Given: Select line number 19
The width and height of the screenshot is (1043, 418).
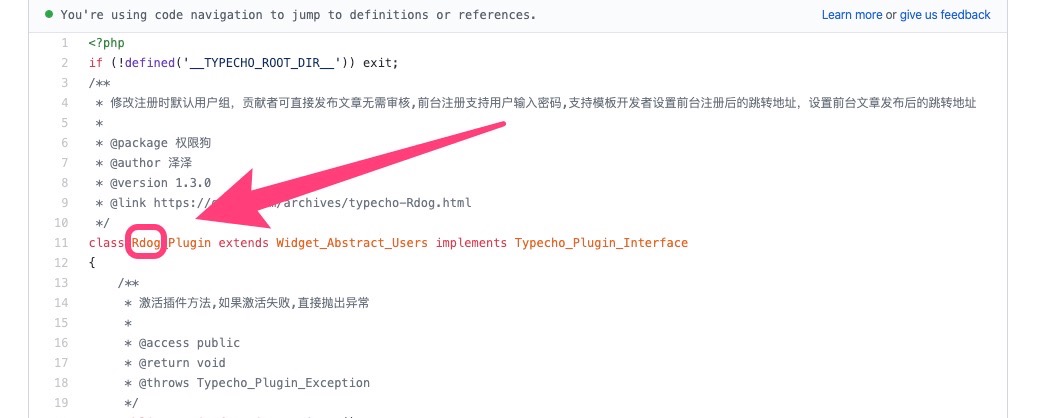Looking at the screenshot, I should 62,403.
